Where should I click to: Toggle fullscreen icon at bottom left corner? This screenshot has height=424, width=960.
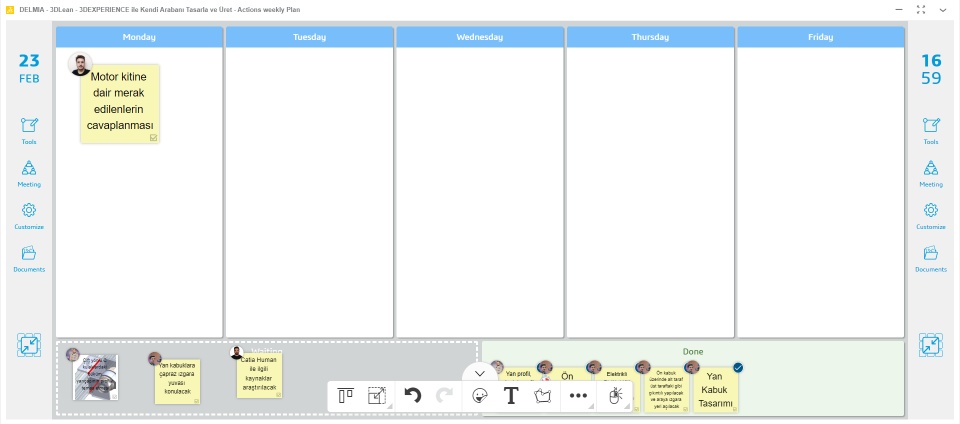(29, 345)
